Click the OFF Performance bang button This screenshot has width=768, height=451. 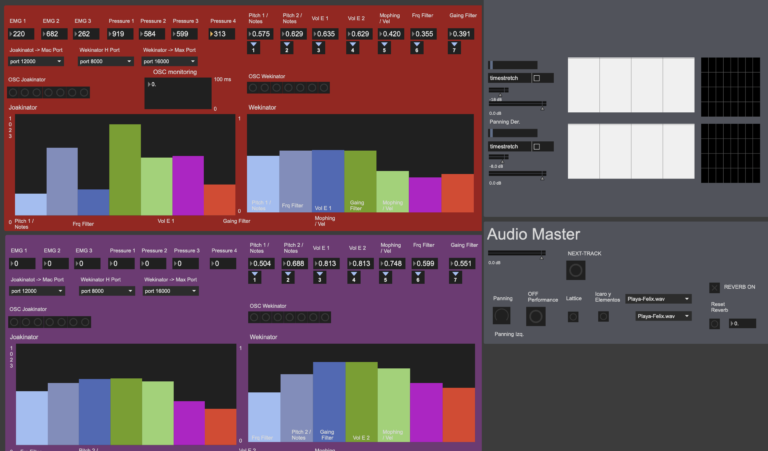pos(536,316)
